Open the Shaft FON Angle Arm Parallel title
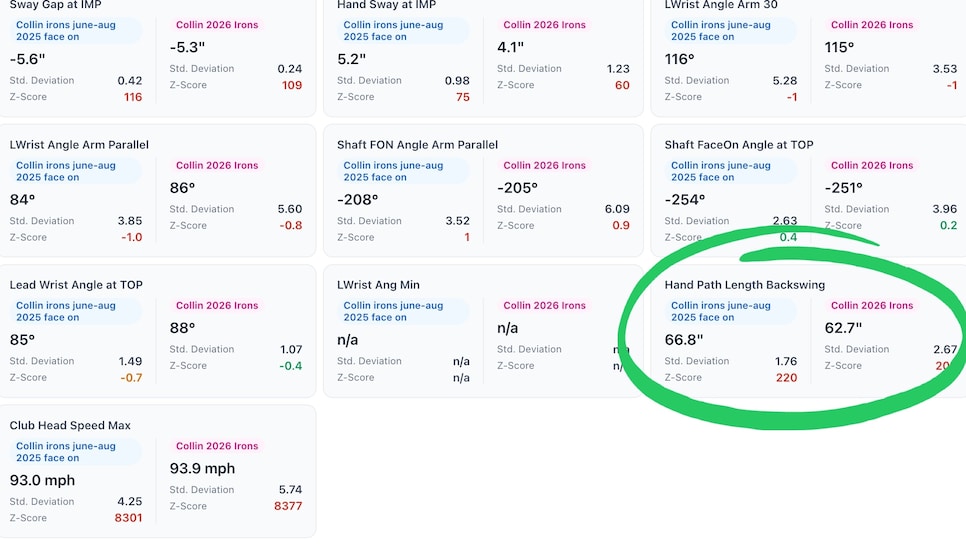The height and width of the screenshot is (544, 966). pyautogui.click(x=417, y=145)
